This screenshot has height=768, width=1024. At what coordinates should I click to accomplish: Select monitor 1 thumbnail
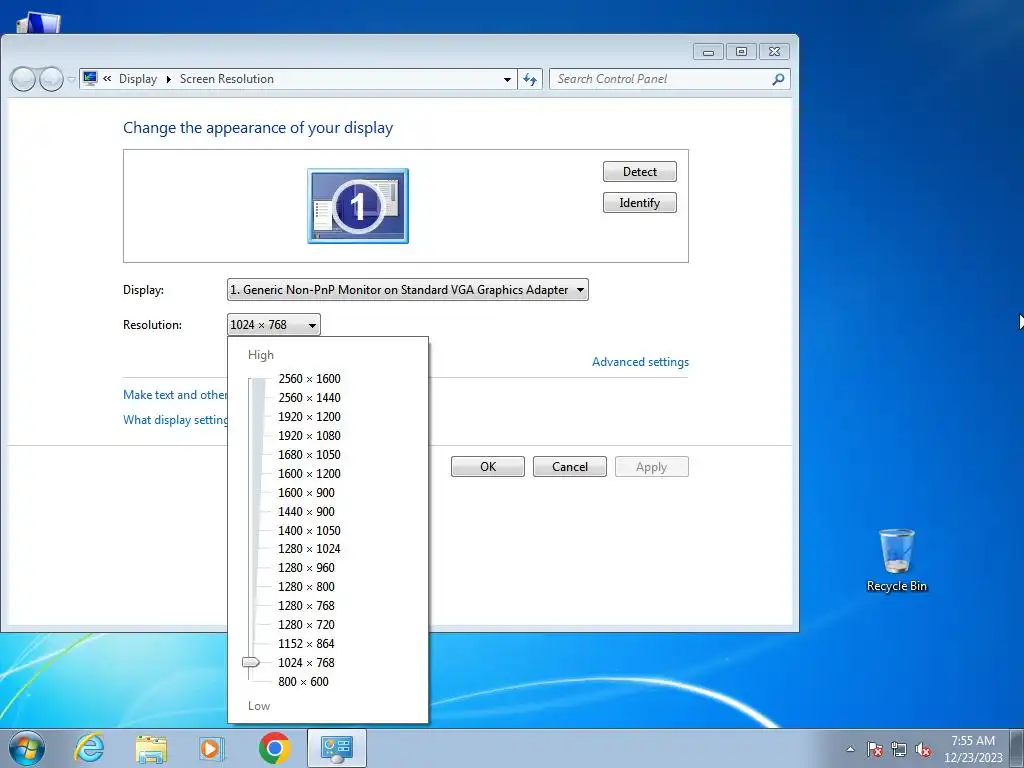click(x=358, y=206)
